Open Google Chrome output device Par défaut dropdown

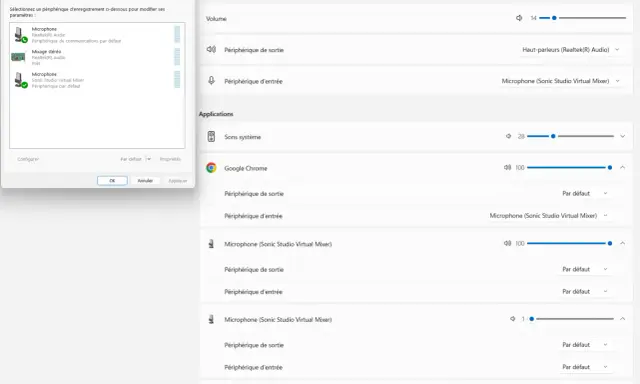point(584,193)
